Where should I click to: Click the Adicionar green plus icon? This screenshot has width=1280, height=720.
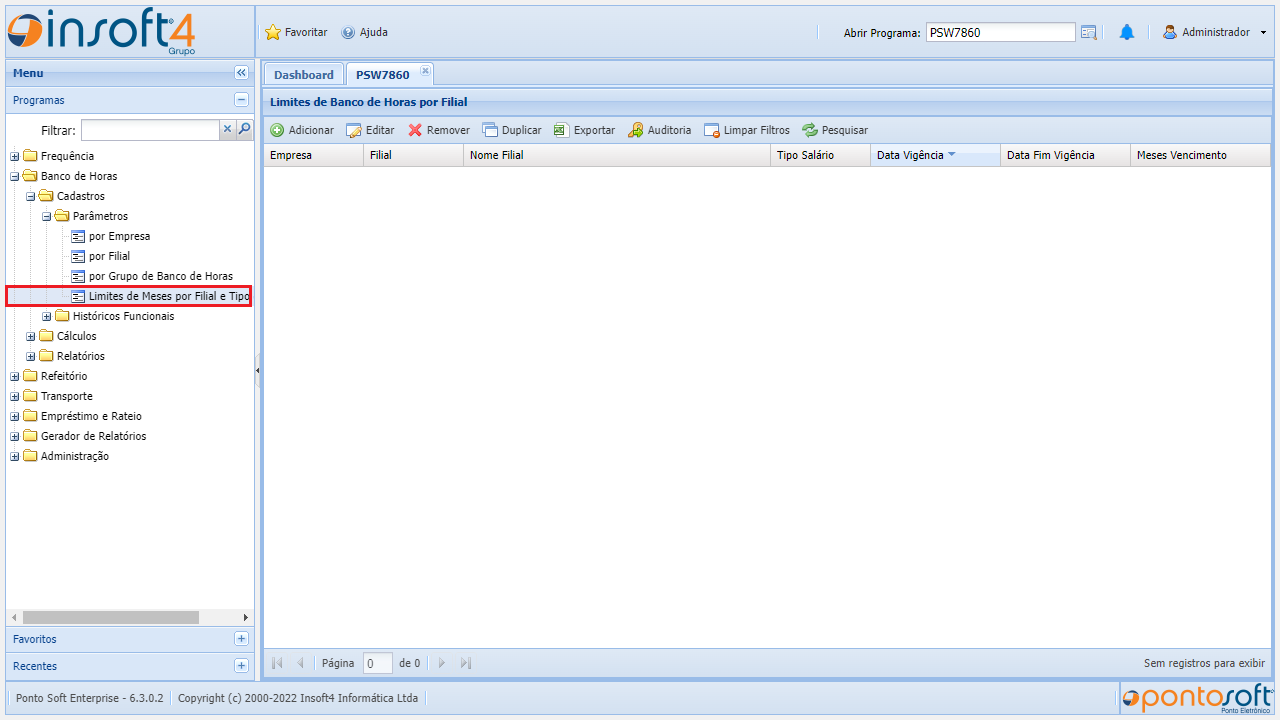(x=277, y=130)
